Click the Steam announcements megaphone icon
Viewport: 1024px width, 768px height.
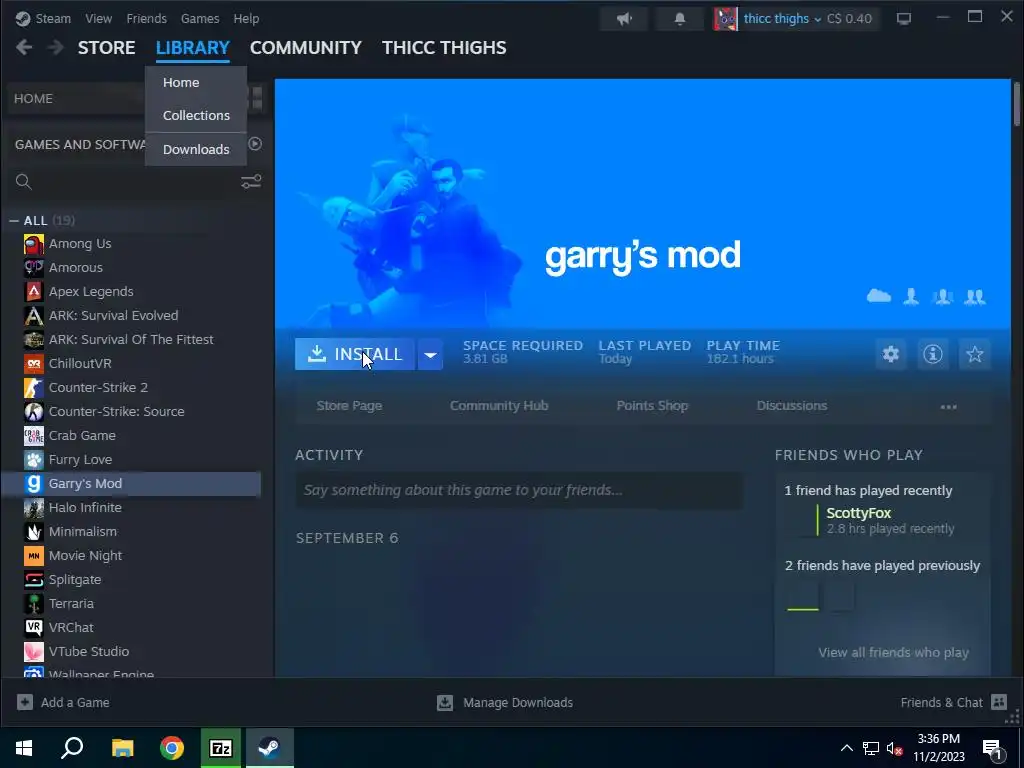[624, 19]
